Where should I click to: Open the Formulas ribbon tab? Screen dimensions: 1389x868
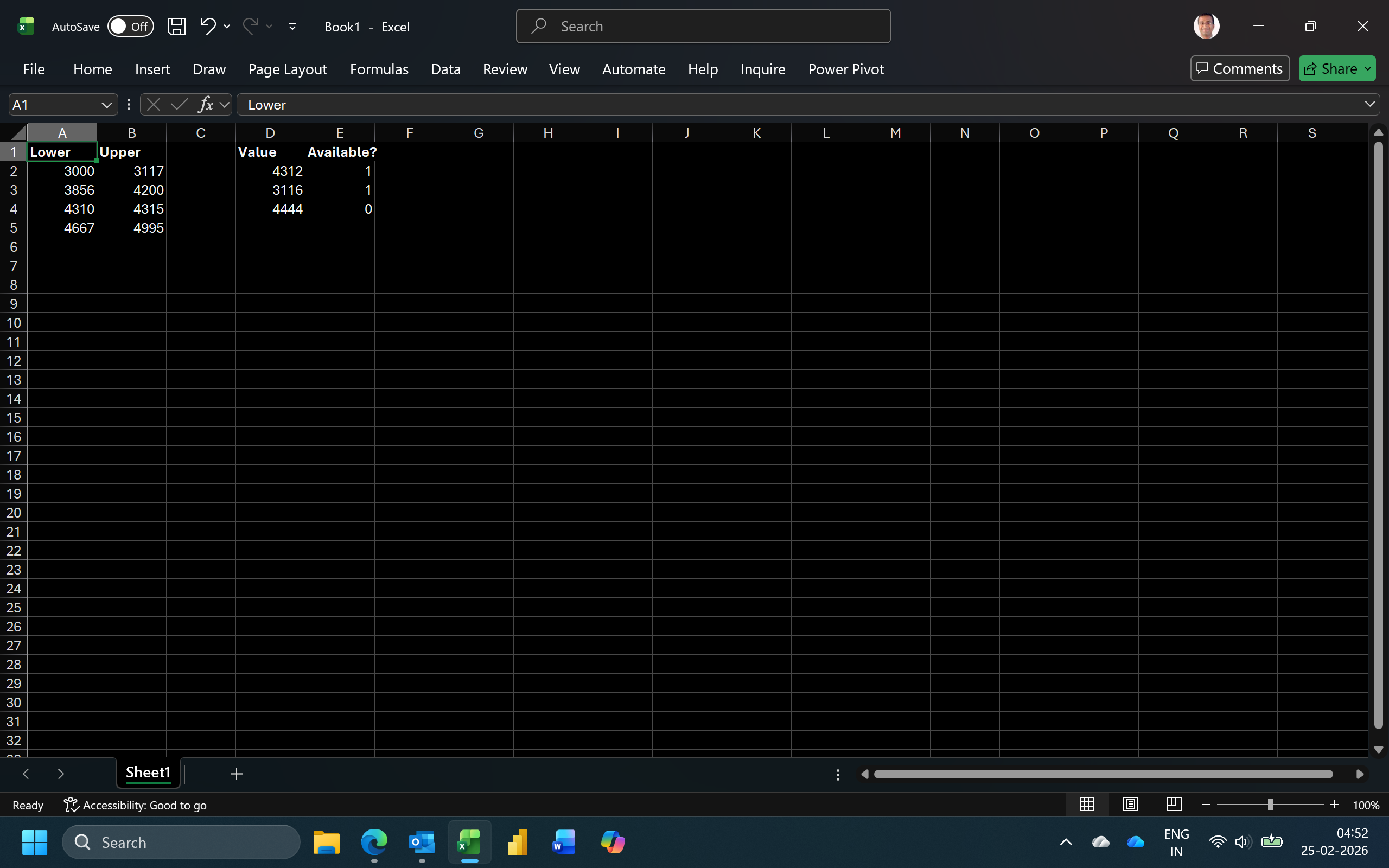point(379,69)
